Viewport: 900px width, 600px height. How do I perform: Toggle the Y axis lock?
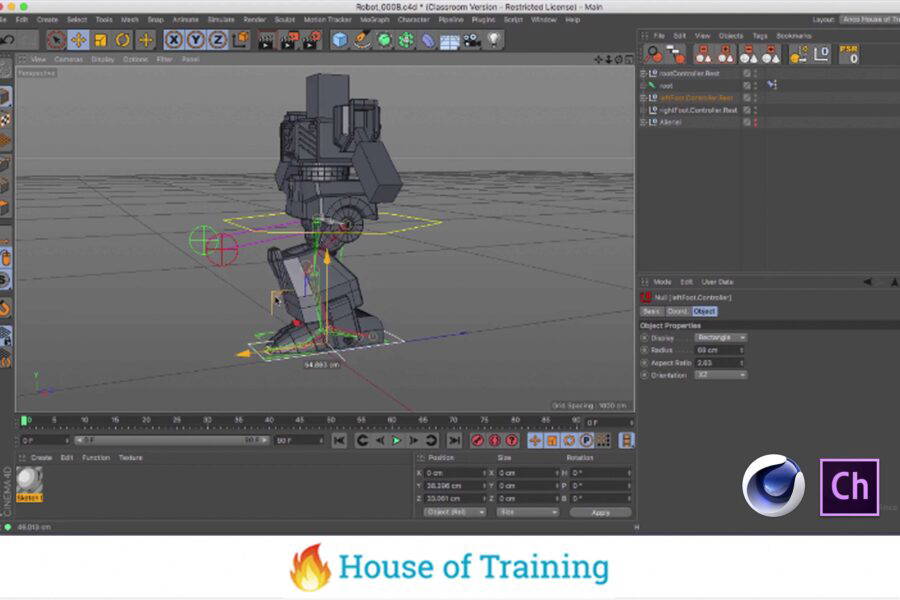tap(196, 40)
